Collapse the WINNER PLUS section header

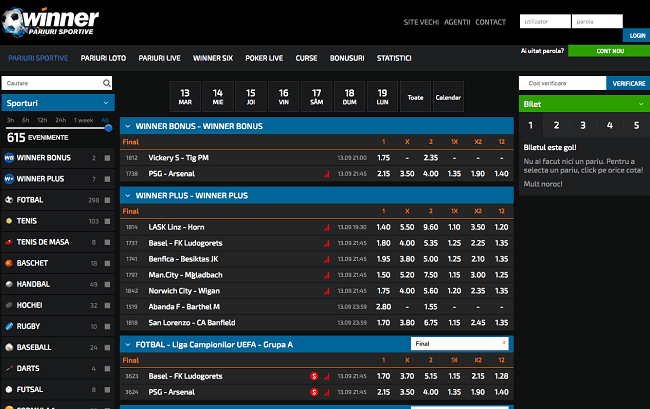[127, 195]
